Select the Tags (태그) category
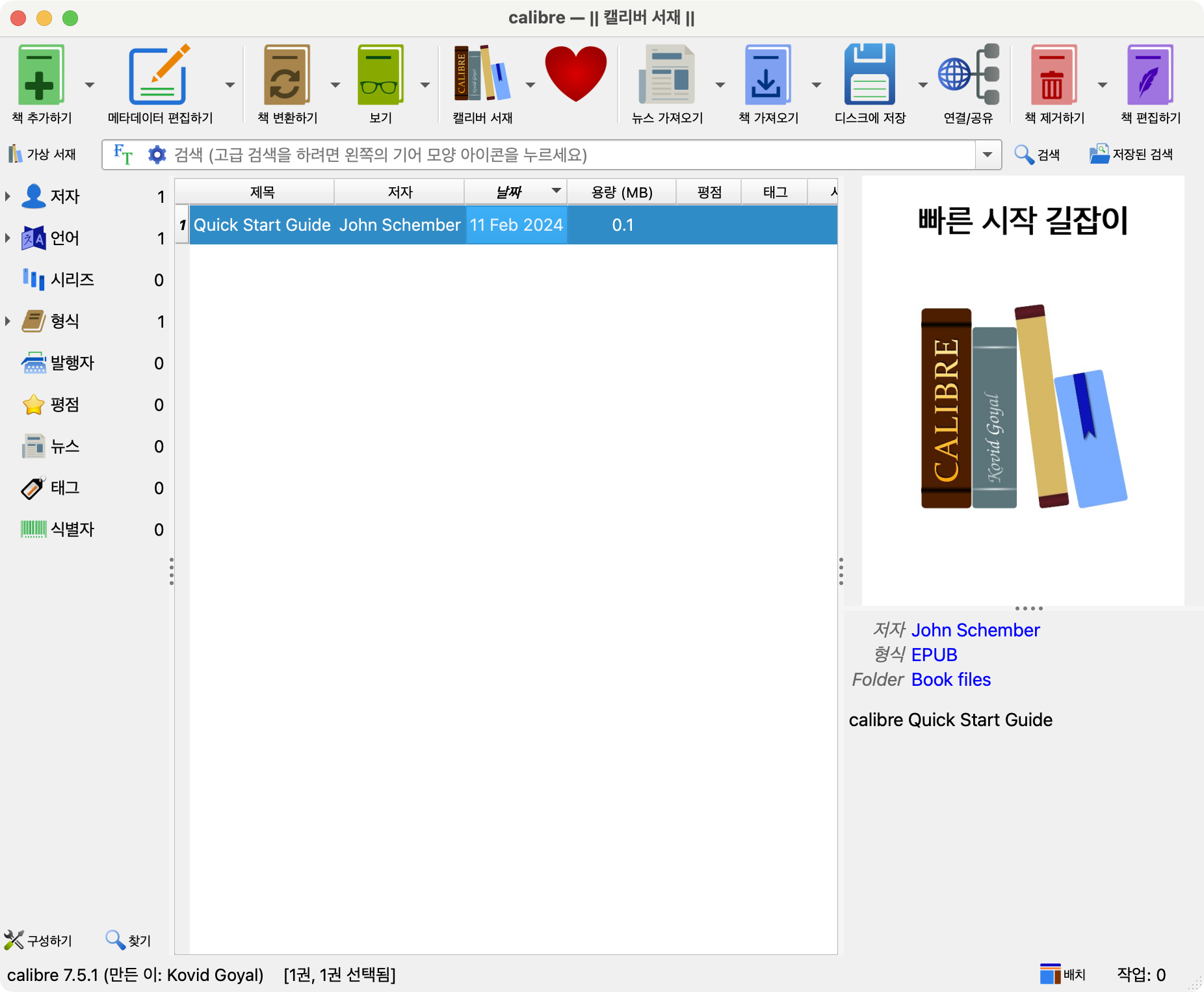 click(x=86, y=488)
